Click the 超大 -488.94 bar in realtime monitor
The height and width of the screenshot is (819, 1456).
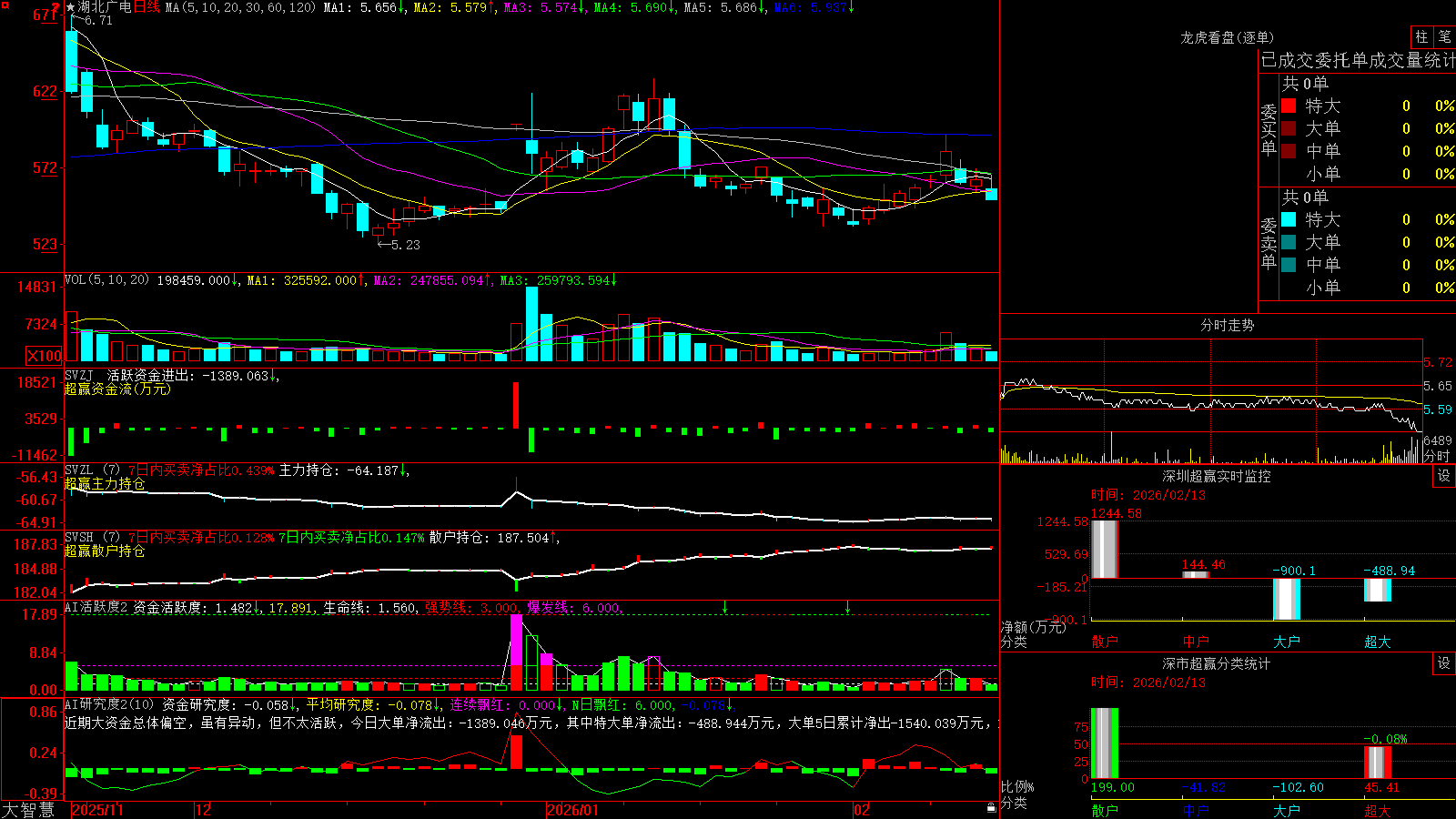tap(1377, 590)
